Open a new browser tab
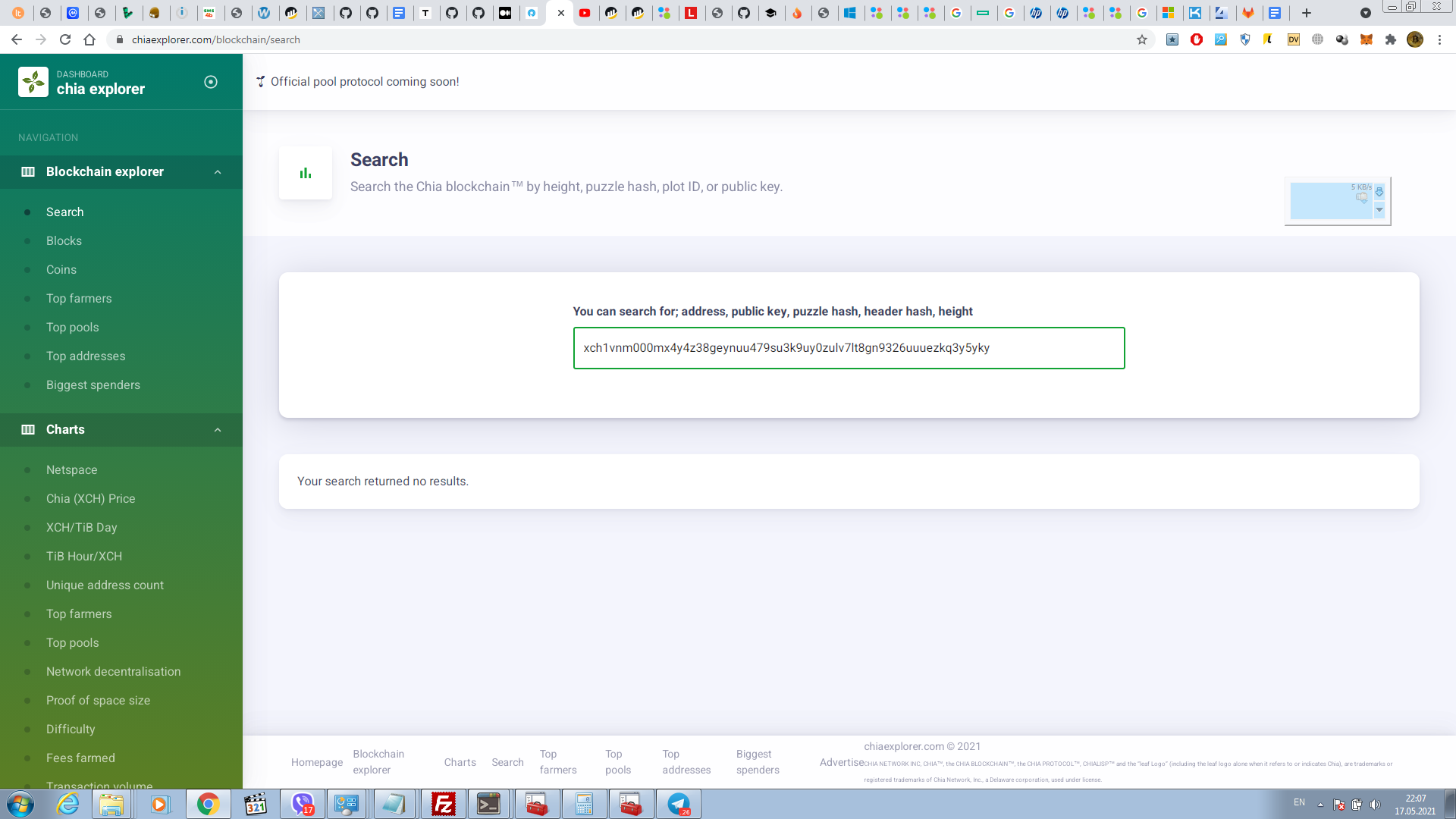1456x819 pixels. pos(1307,13)
